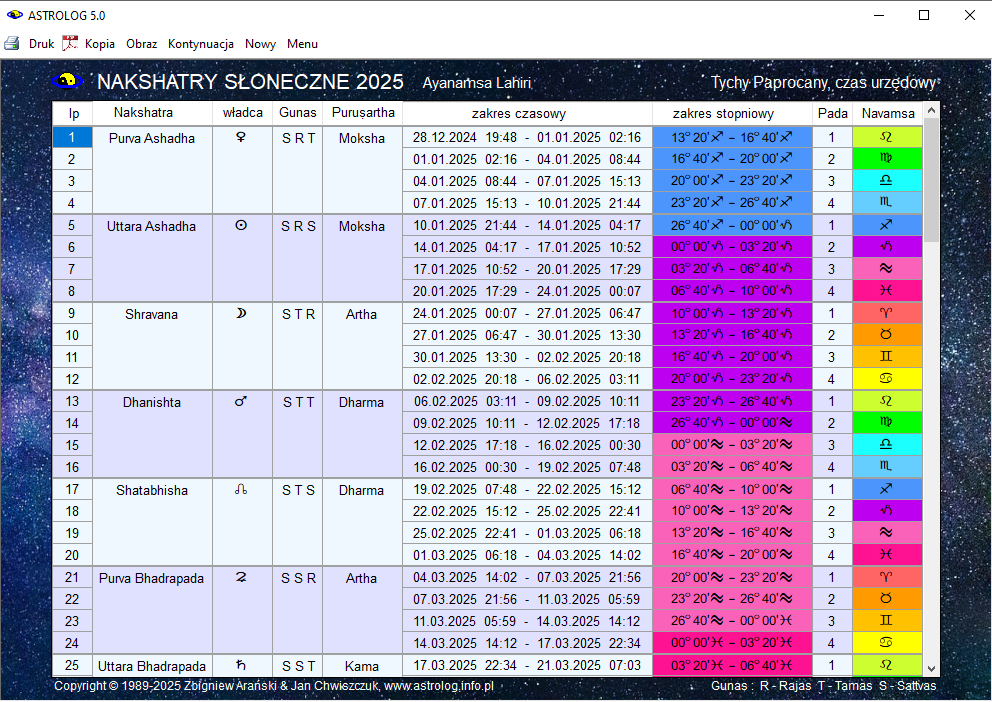Click the Nowy menu item
Screen dimensions: 992x702
260,44
